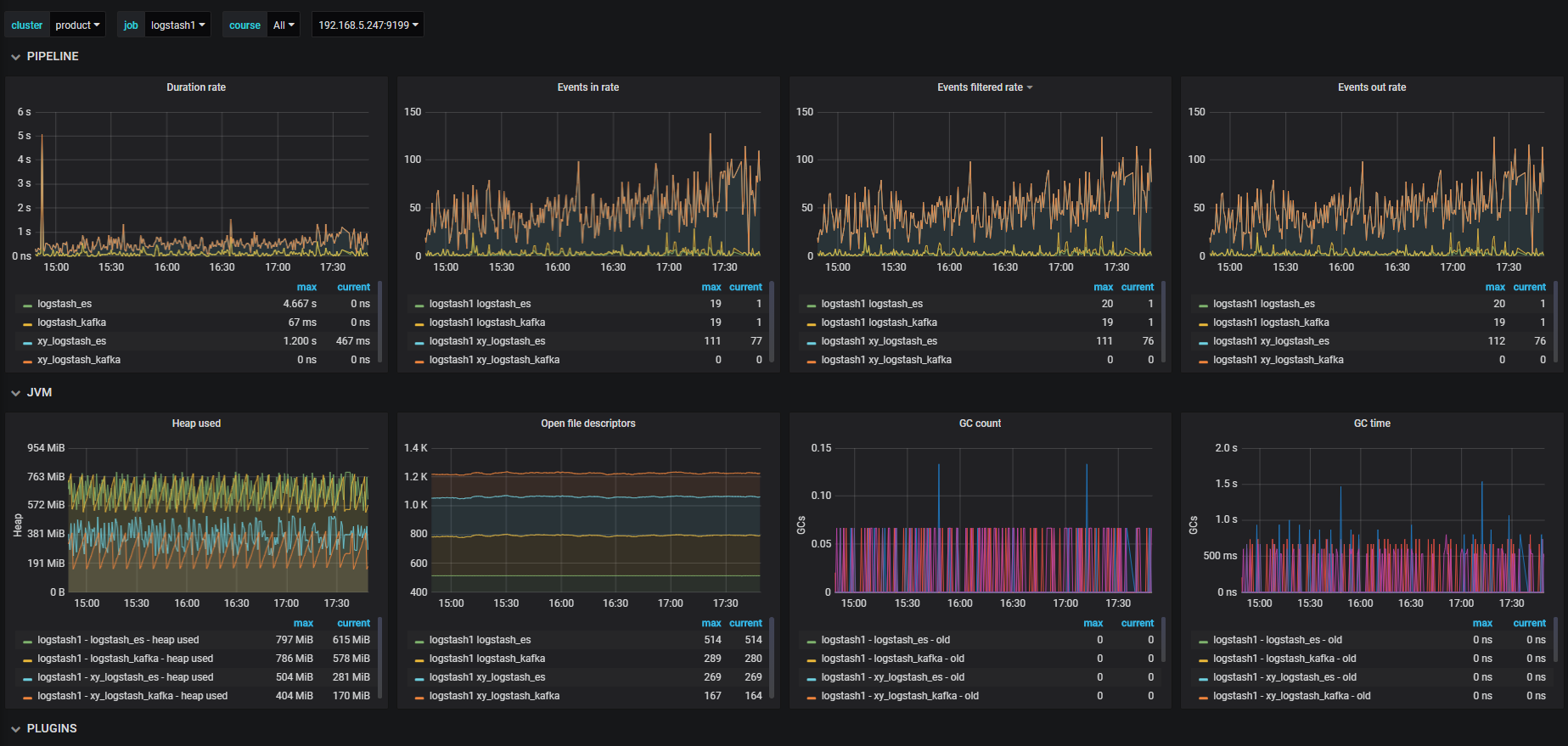Sort Events in rate legend by max
The width and height of the screenshot is (1568, 746).
click(x=711, y=287)
